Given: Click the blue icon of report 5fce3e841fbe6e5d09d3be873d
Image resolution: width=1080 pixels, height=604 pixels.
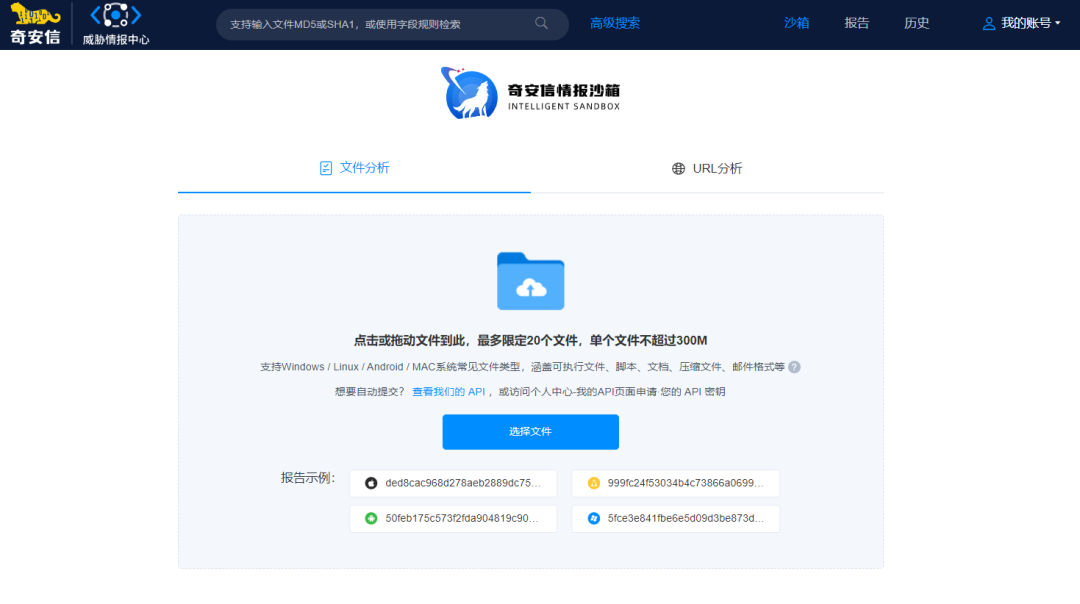Looking at the screenshot, I should [x=594, y=519].
